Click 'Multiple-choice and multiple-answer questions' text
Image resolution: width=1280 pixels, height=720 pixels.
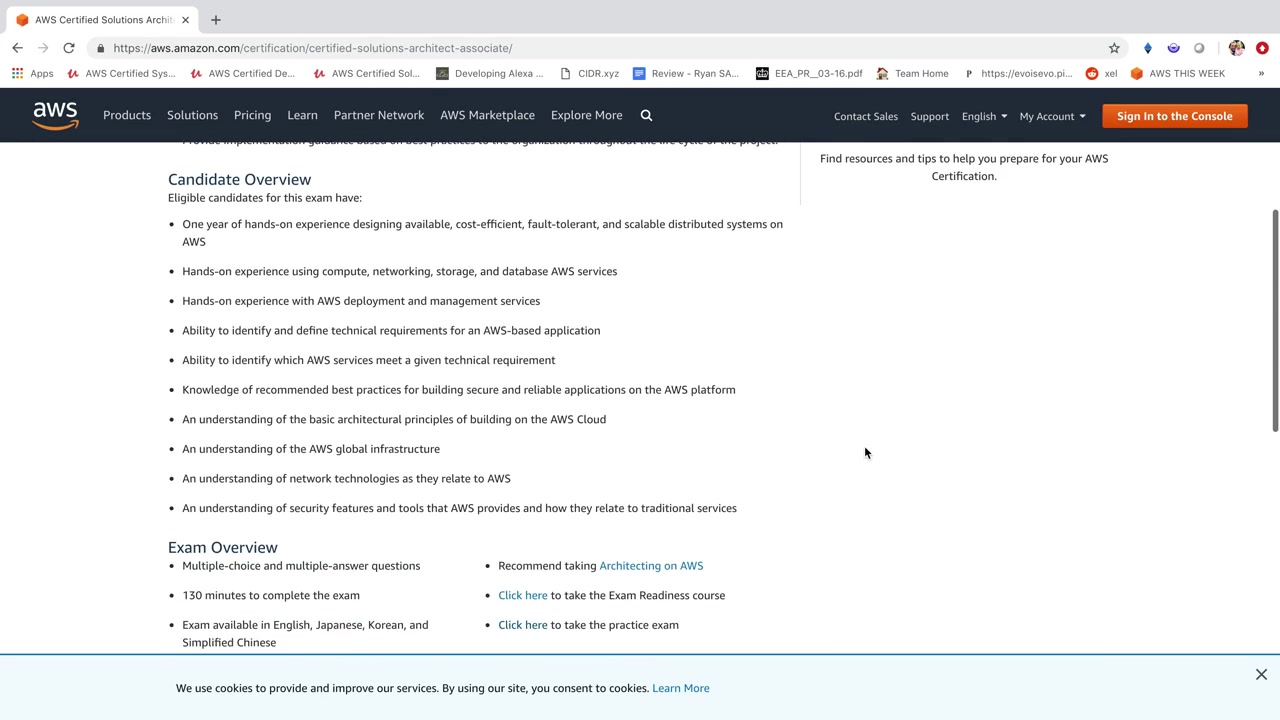pyautogui.click(x=301, y=566)
